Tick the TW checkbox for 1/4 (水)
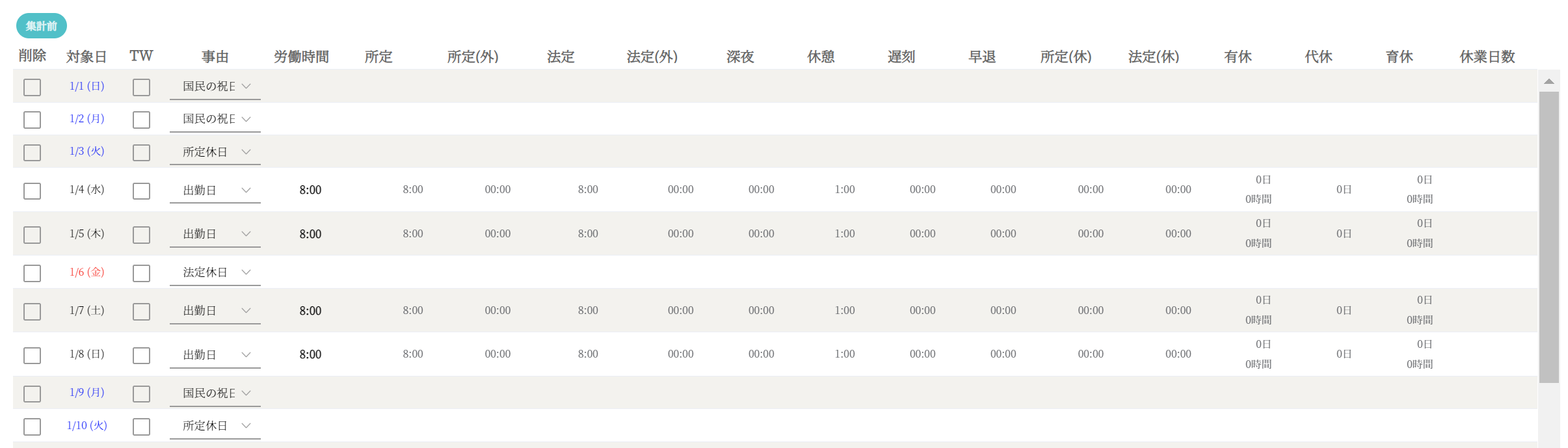Image resolution: width=1568 pixels, height=448 pixels. [141, 191]
